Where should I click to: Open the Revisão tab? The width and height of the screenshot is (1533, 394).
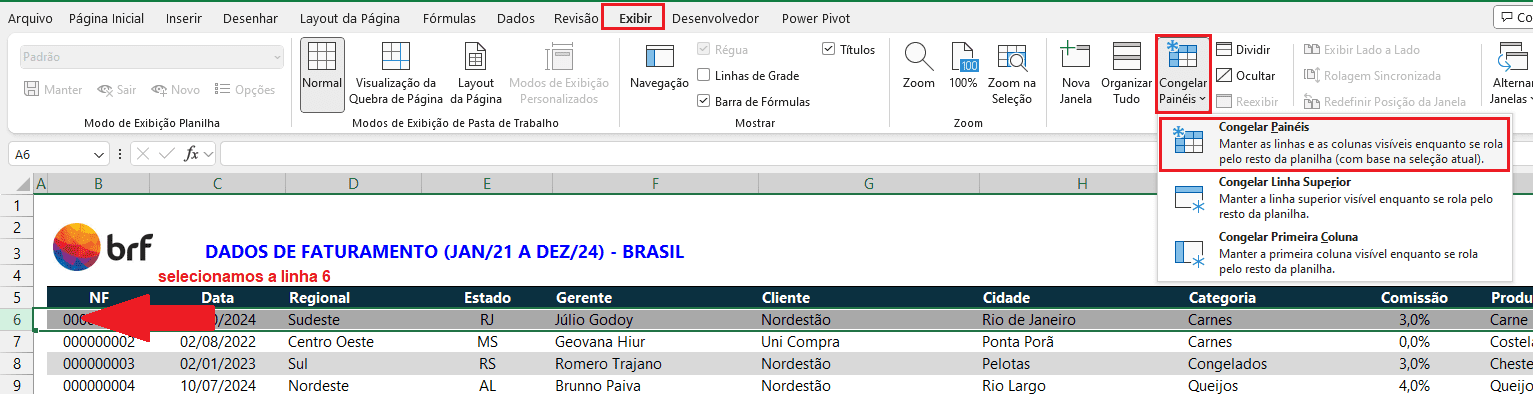click(576, 18)
